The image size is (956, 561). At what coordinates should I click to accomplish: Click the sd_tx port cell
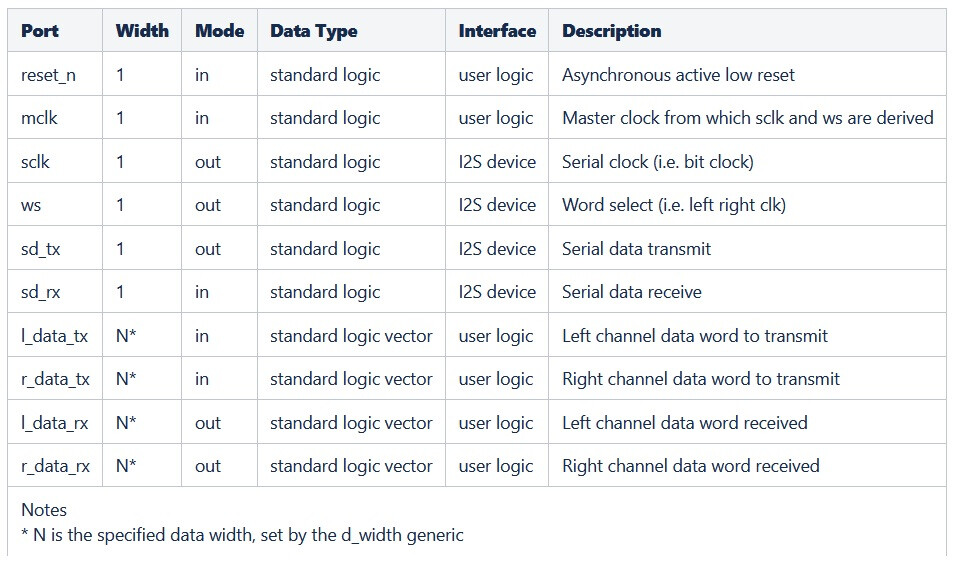tap(41, 249)
